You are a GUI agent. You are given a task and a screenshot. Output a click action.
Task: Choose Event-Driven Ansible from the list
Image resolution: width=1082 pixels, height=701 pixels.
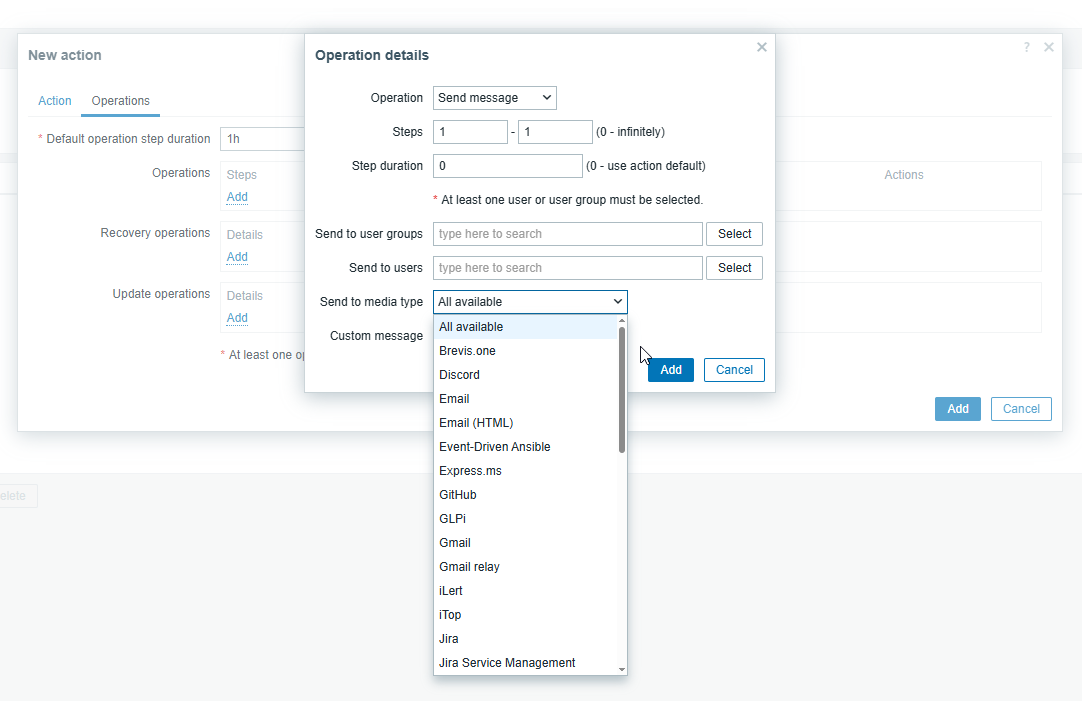494,447
